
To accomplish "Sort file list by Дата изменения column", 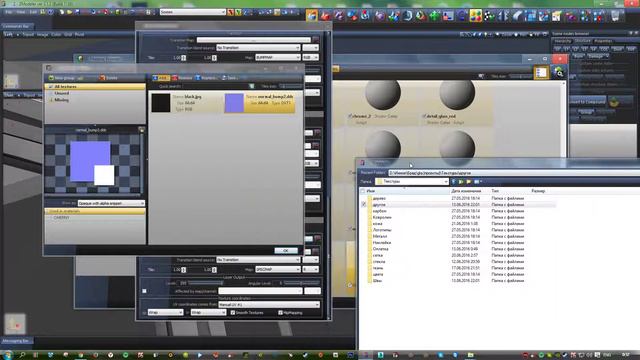I will [466, 191].
